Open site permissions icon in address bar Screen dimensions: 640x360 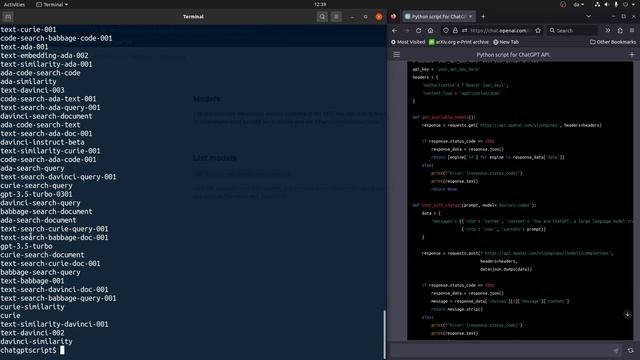coord(464,31)
